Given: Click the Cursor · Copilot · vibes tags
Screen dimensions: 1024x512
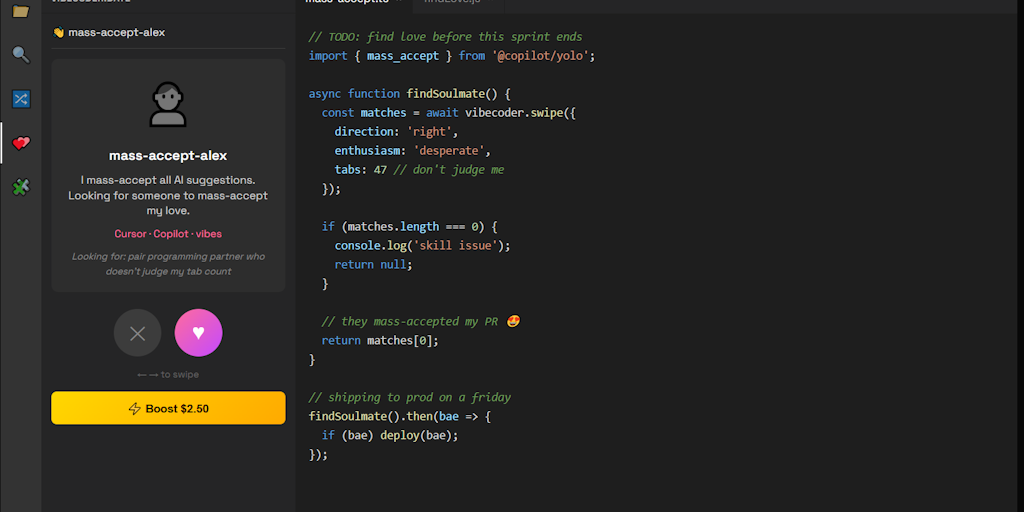Looking at the screenshot, I should pyautogui.click(x=168, y=234).
